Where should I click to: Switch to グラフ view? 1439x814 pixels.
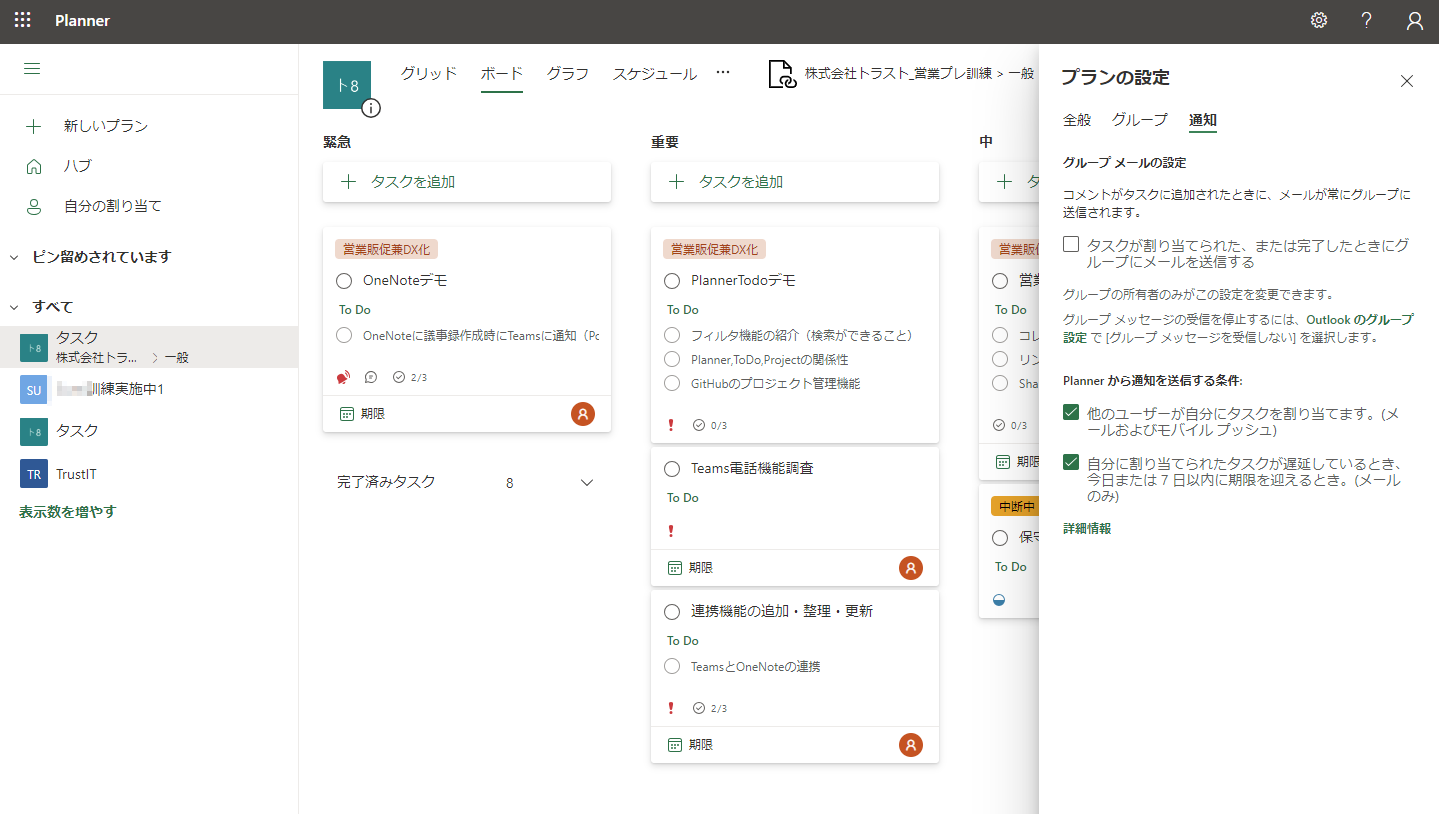[568, 73]
